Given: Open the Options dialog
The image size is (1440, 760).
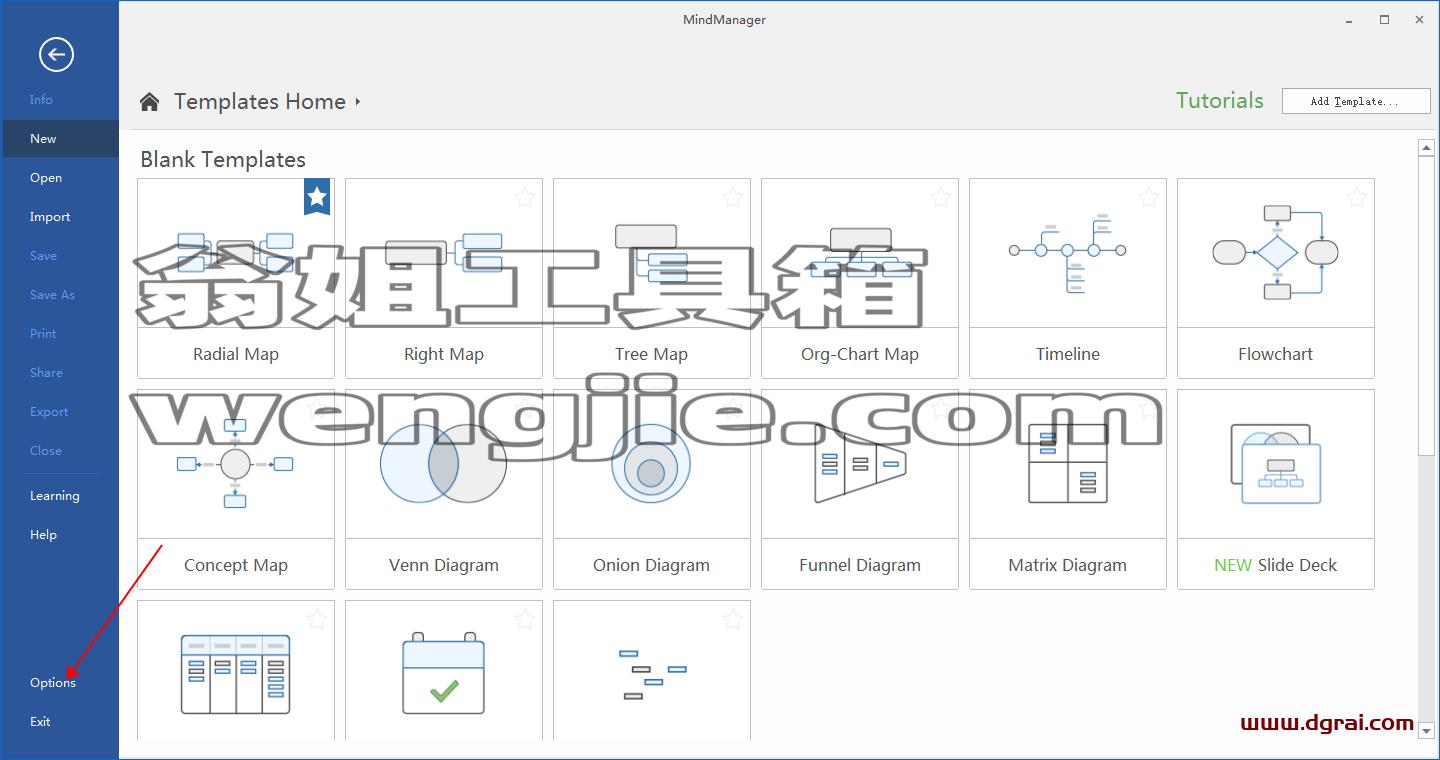Looking at the screenshot, I should point(60,683).
